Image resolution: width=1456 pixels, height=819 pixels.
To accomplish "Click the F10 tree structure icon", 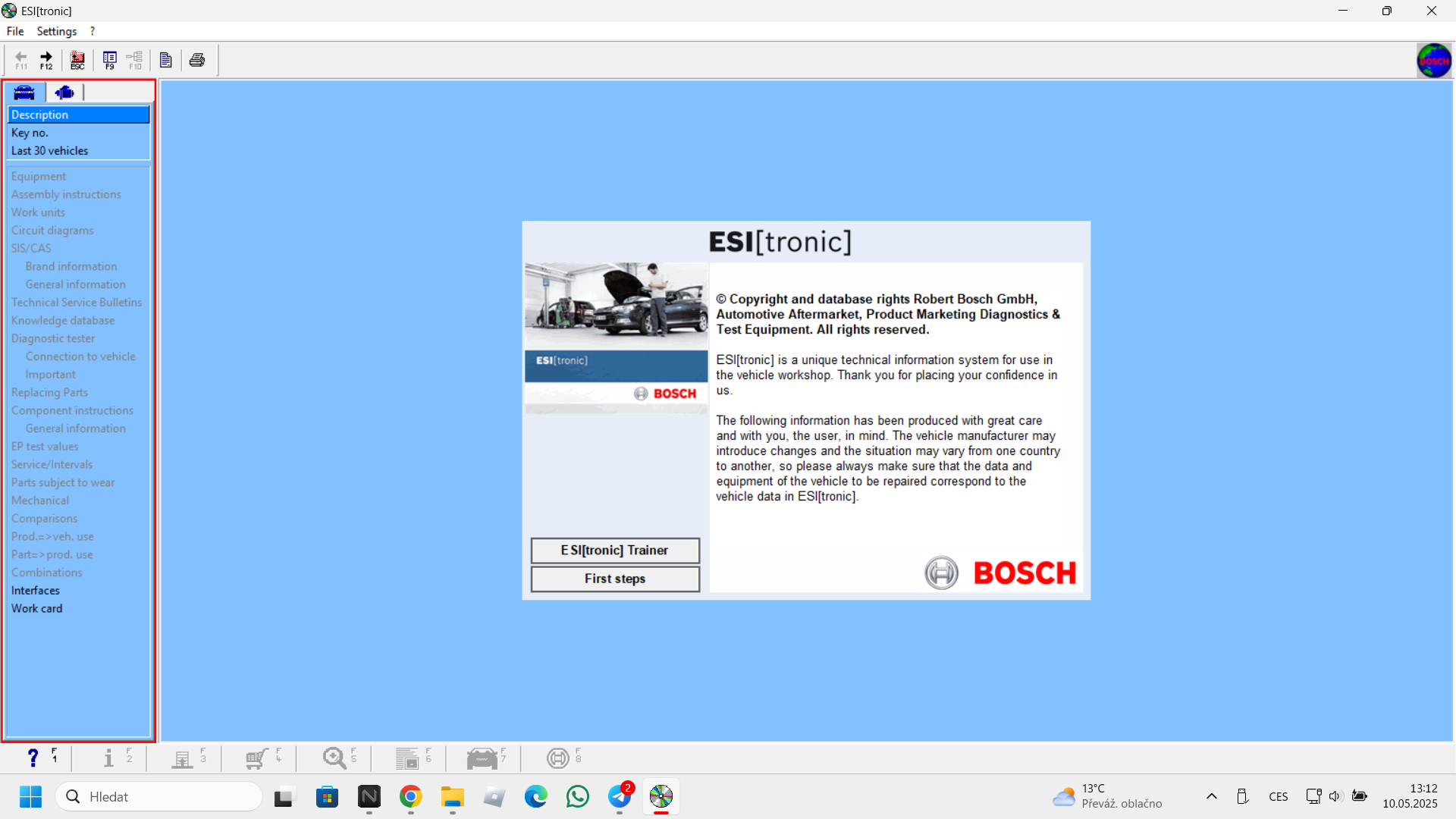I will (x=135, y=60).
